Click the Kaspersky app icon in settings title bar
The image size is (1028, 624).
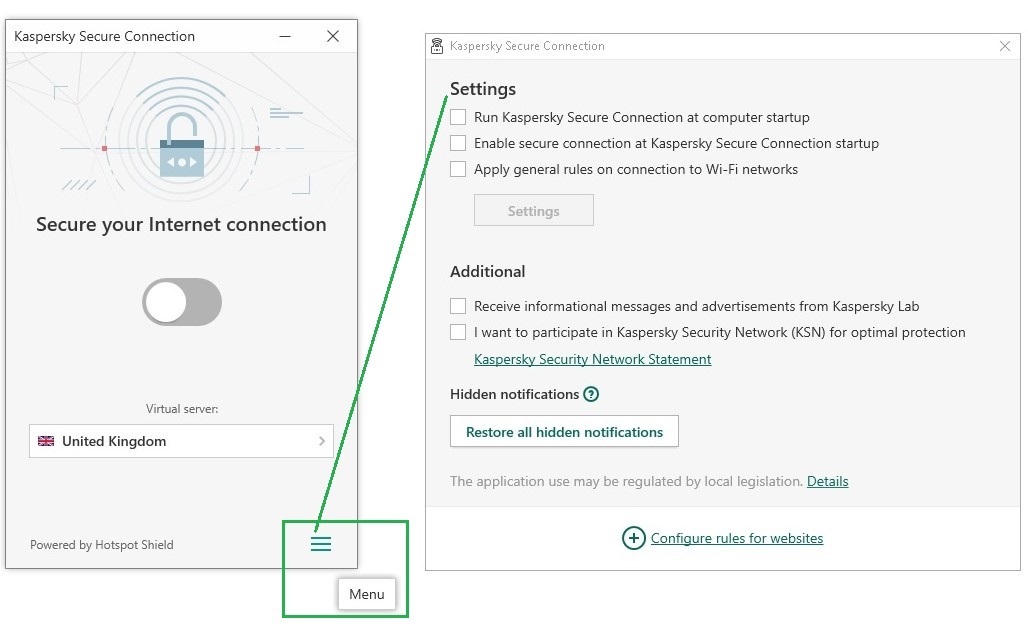tap(437, 46)
